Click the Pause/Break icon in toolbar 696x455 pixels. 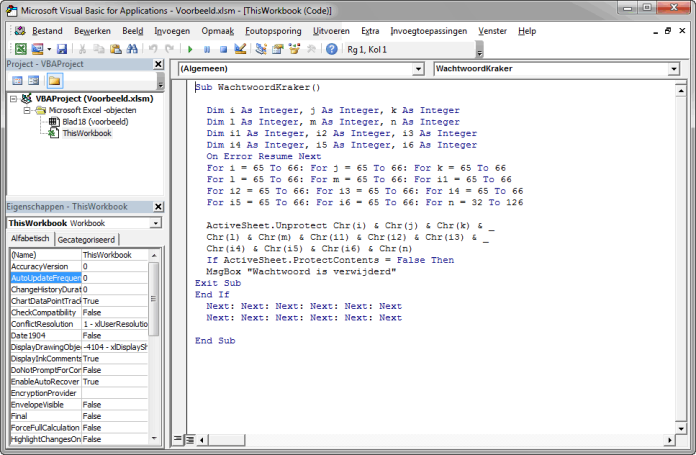click(x=207, y=49)
